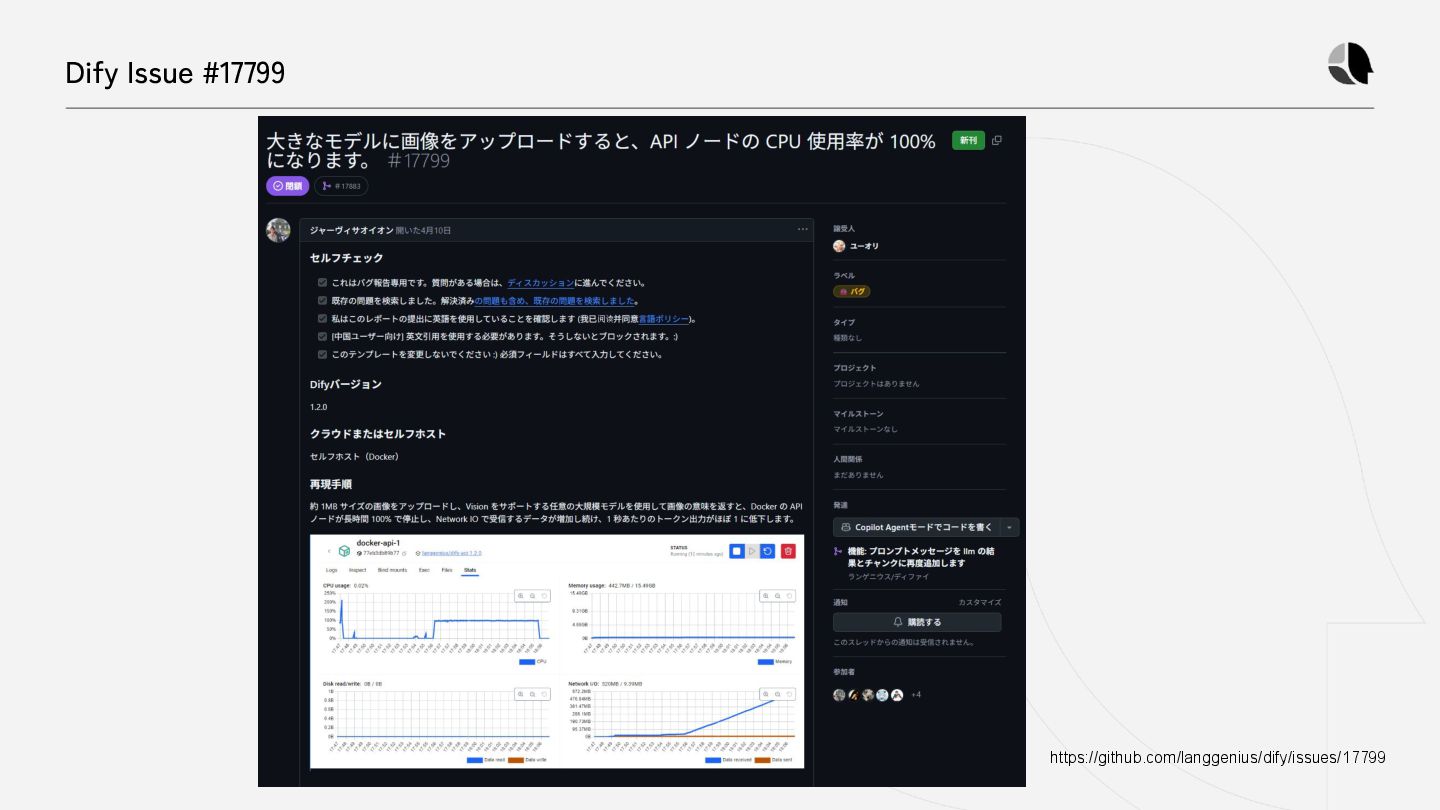Reset zoom on the CPU usage chart

[544, 596]
